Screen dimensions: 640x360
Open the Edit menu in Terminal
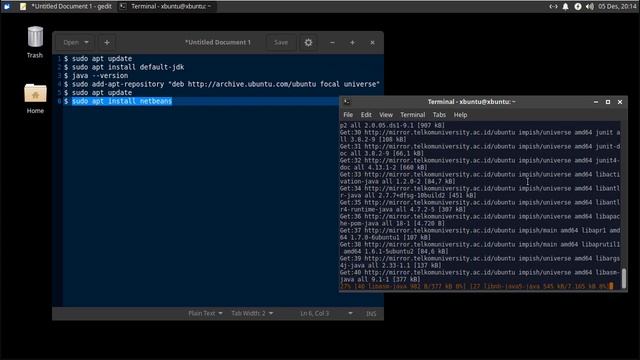[x=366, y=115]
